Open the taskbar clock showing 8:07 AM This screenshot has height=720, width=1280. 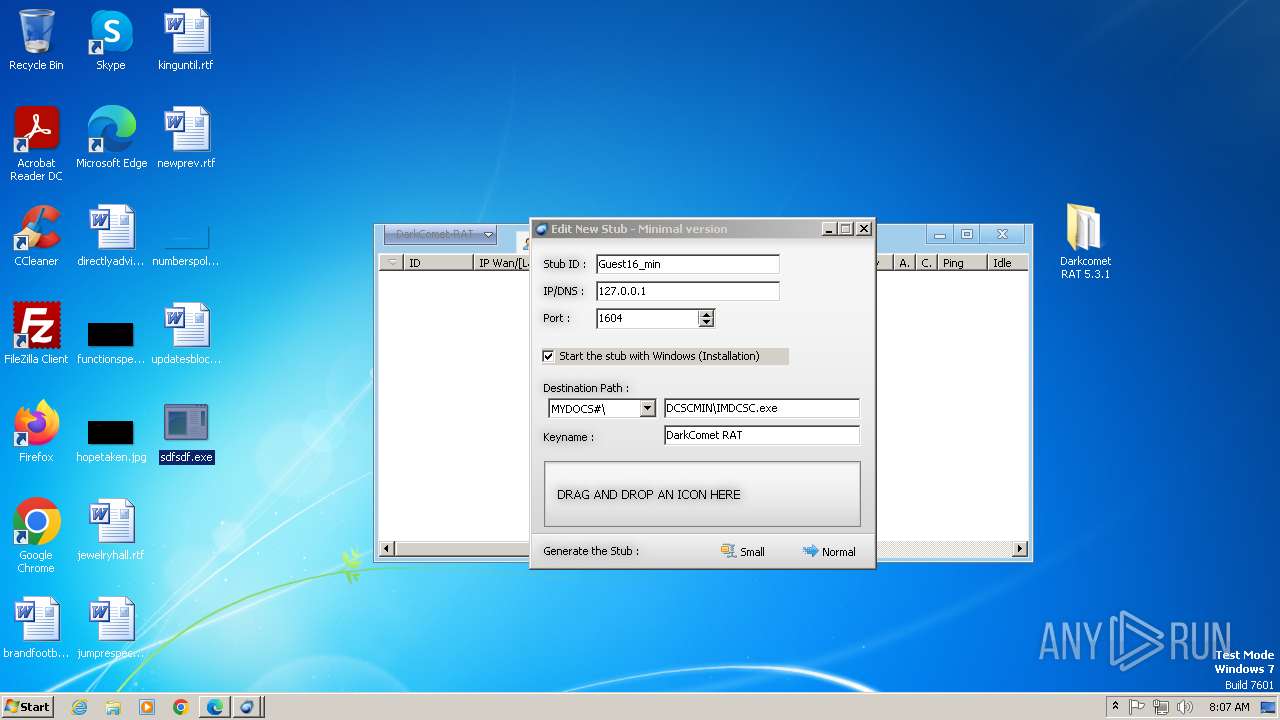pos(1229,707)
